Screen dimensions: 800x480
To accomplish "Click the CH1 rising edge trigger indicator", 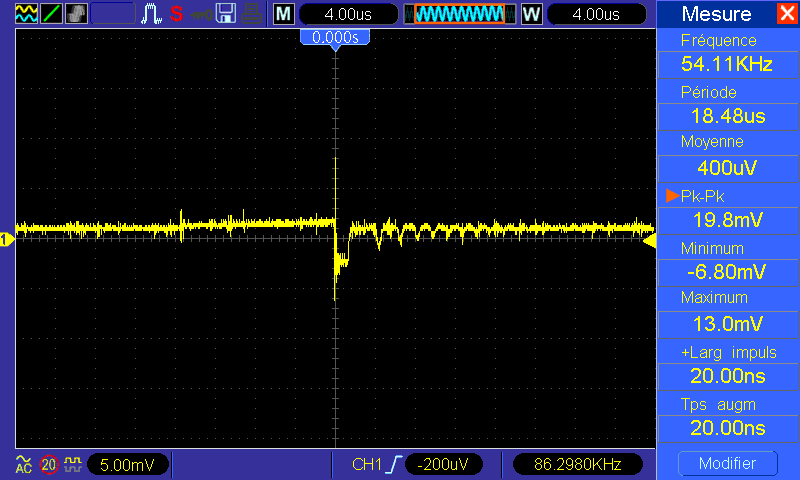I will pyautogui.click(x=379, y=465).
